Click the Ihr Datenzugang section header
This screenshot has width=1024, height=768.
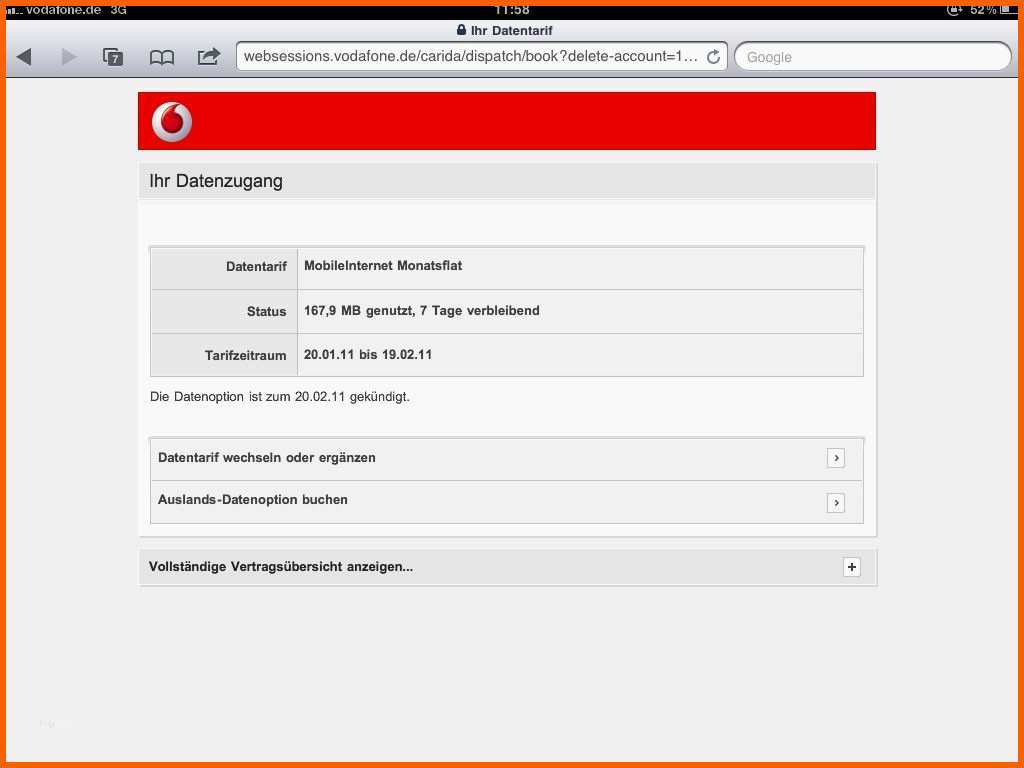point(216,181)
